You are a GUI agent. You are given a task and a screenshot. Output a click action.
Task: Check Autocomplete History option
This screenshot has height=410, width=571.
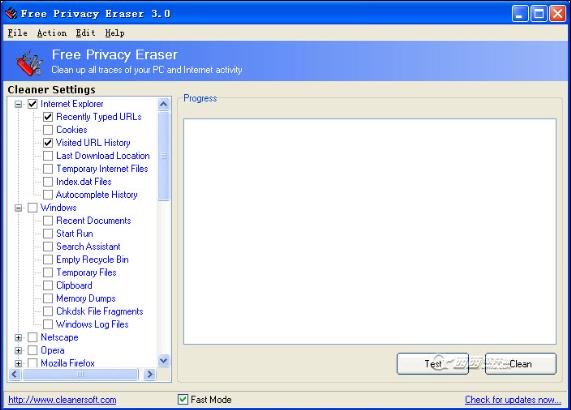pyautogui.click(x=48, y=195)
